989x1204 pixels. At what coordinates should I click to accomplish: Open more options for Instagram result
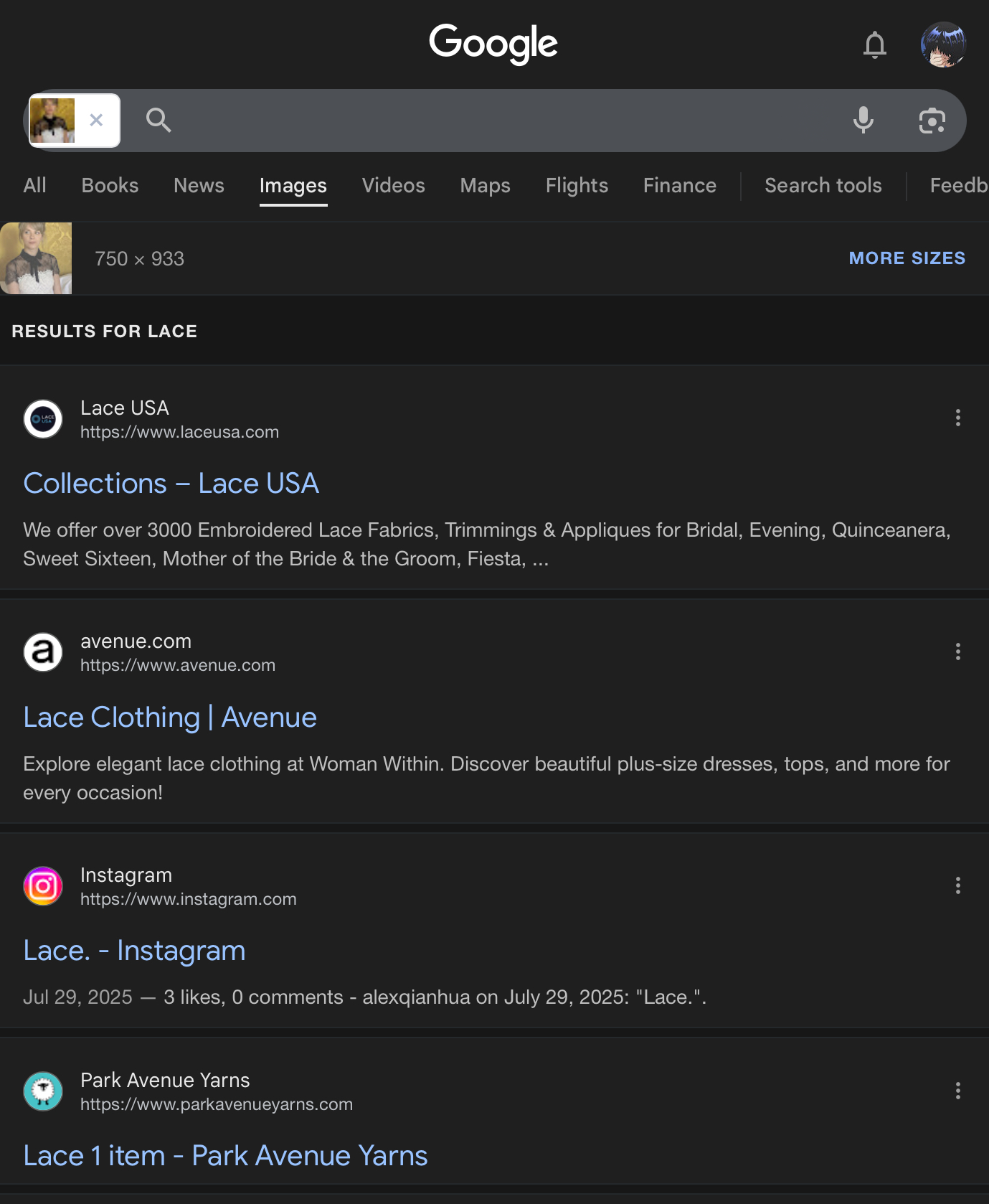[957, 885]
